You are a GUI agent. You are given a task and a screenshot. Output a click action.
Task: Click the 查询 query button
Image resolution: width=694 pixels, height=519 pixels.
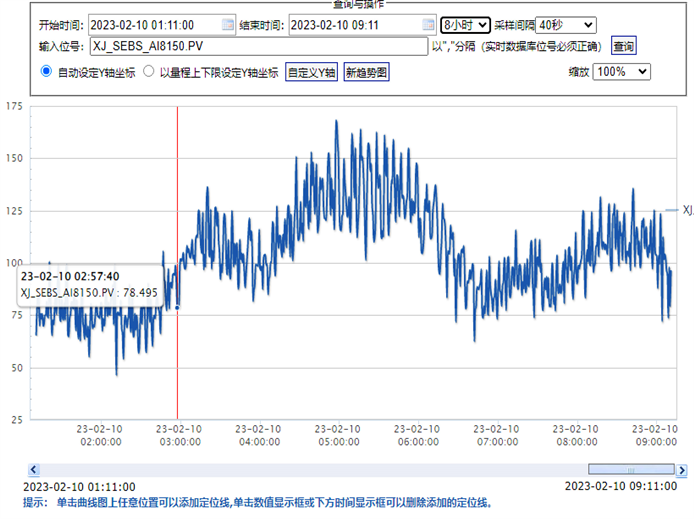(624, 46)
